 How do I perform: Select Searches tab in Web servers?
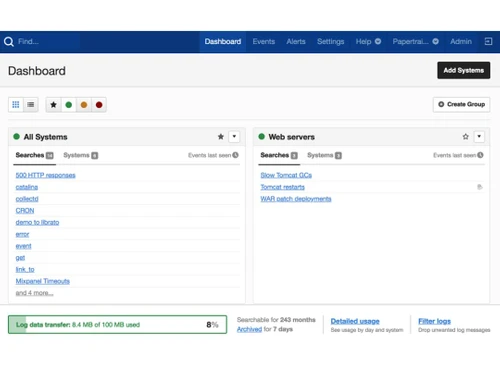tap(279, 155)
